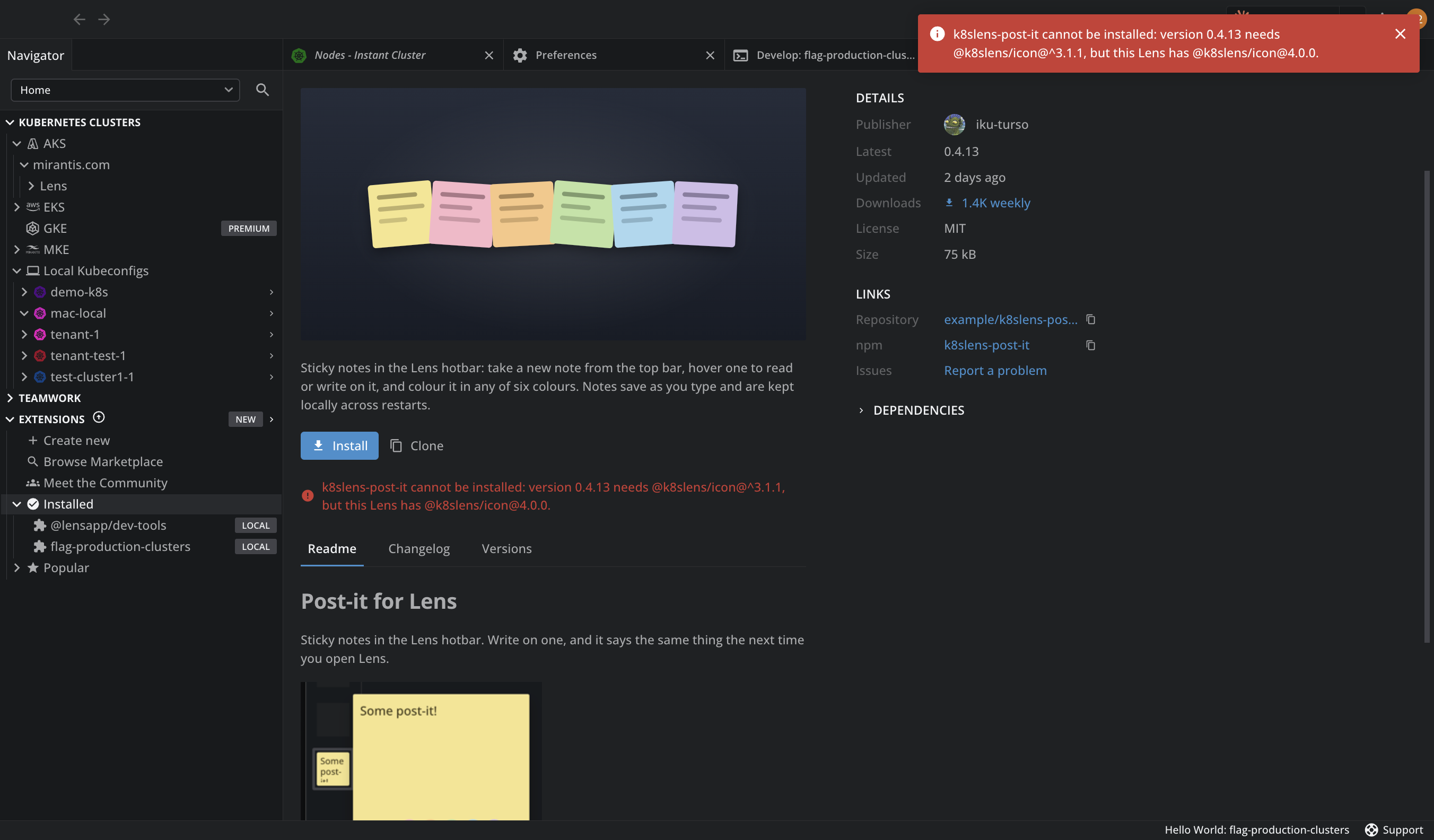Click the Extensions update circle icon
The image size is (1434, 840).
click(99, 418)
